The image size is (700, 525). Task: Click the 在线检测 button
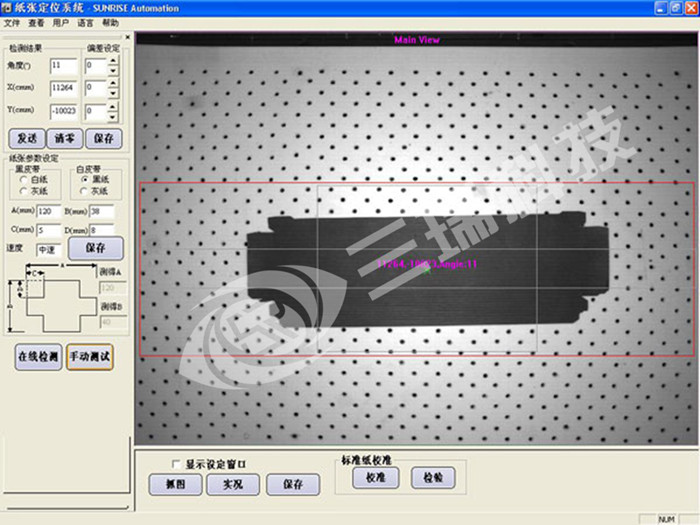click(x=38, y=357)
